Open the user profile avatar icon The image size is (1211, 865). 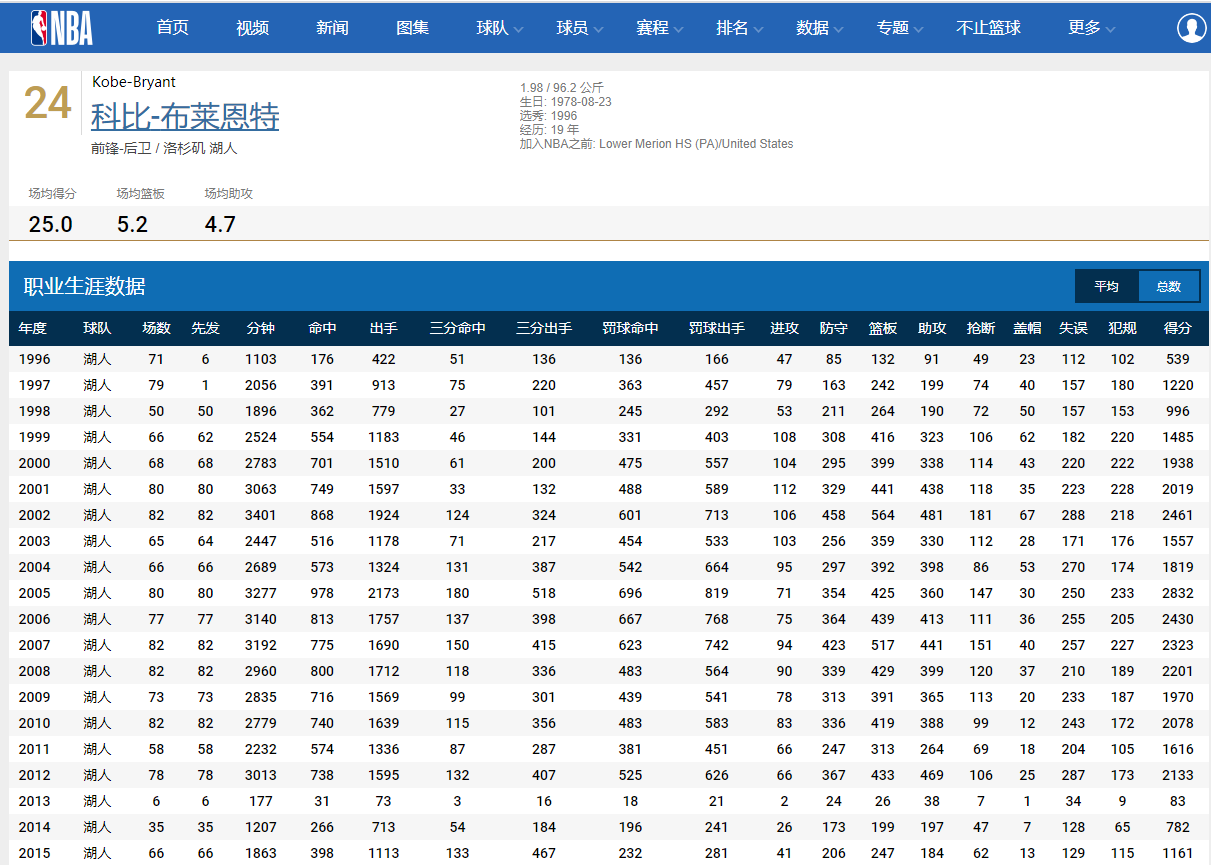click(1191, 28)
